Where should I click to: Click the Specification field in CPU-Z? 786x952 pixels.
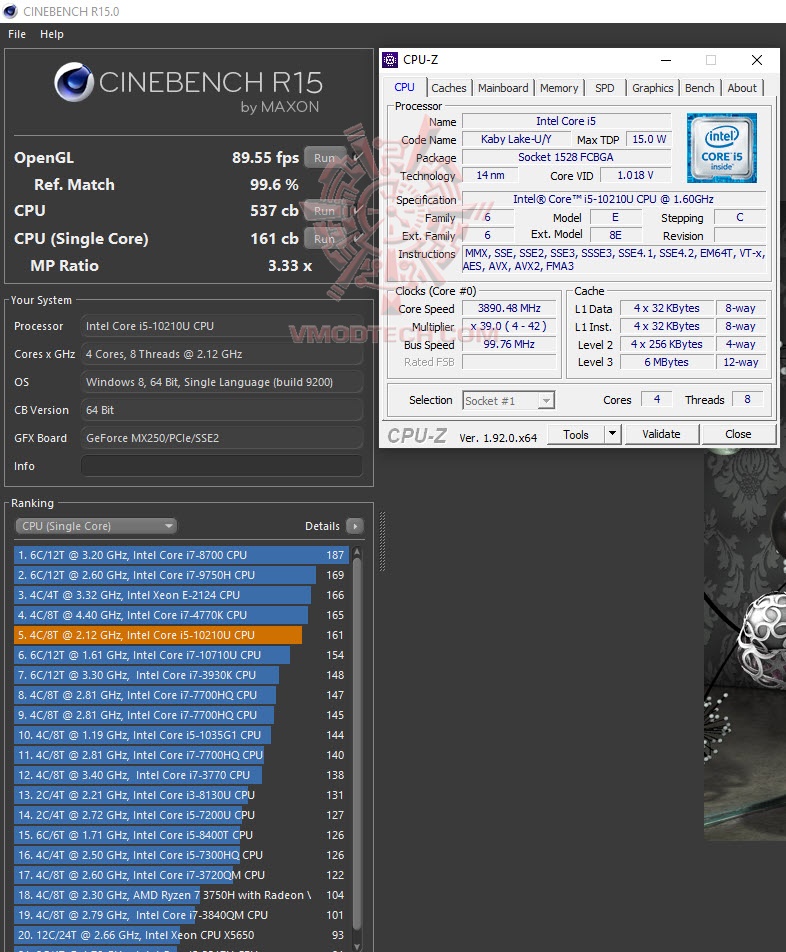coord(614,199)
